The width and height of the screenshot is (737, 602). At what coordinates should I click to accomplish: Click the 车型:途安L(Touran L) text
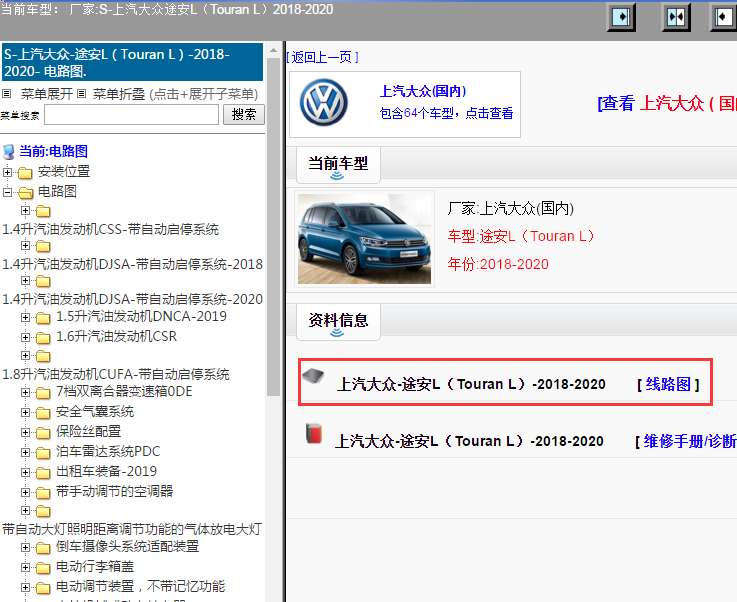point(521,236)
